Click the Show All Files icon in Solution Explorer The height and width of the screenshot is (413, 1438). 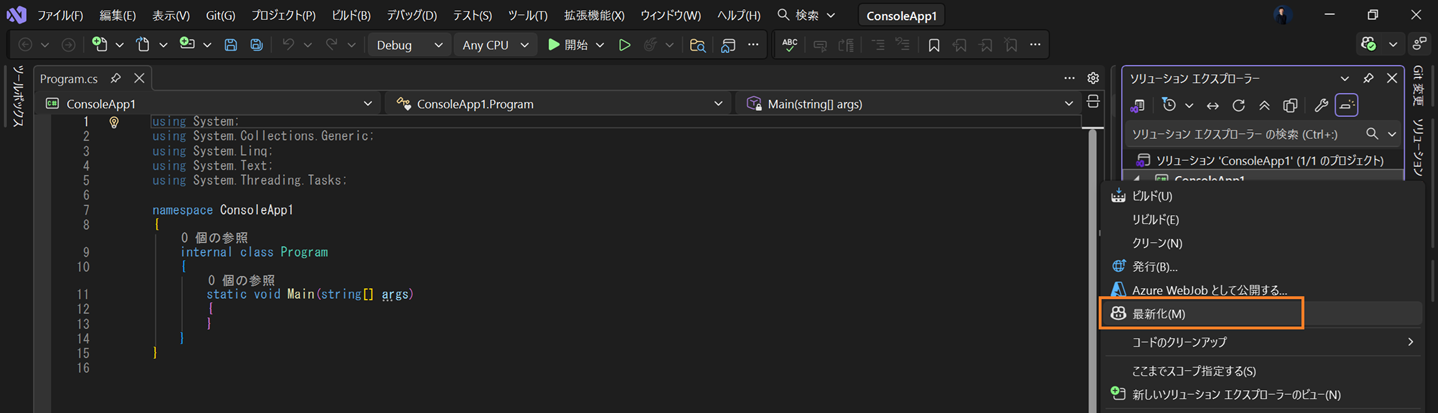pyautogui.click(x=1290, y=105)
